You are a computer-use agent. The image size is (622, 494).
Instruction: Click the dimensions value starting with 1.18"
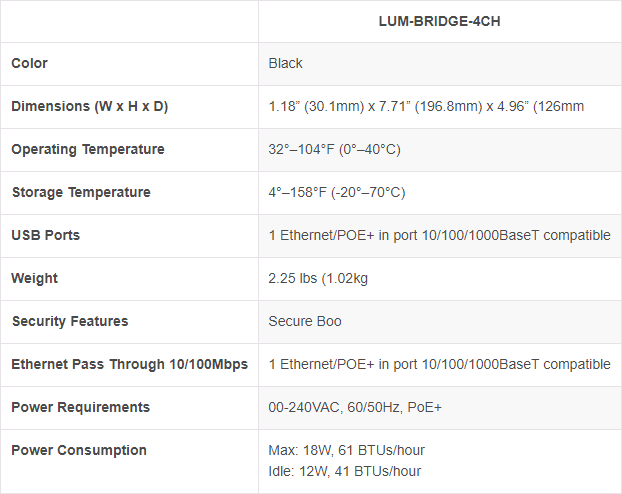pyautogui.click(x=426, y=107)
